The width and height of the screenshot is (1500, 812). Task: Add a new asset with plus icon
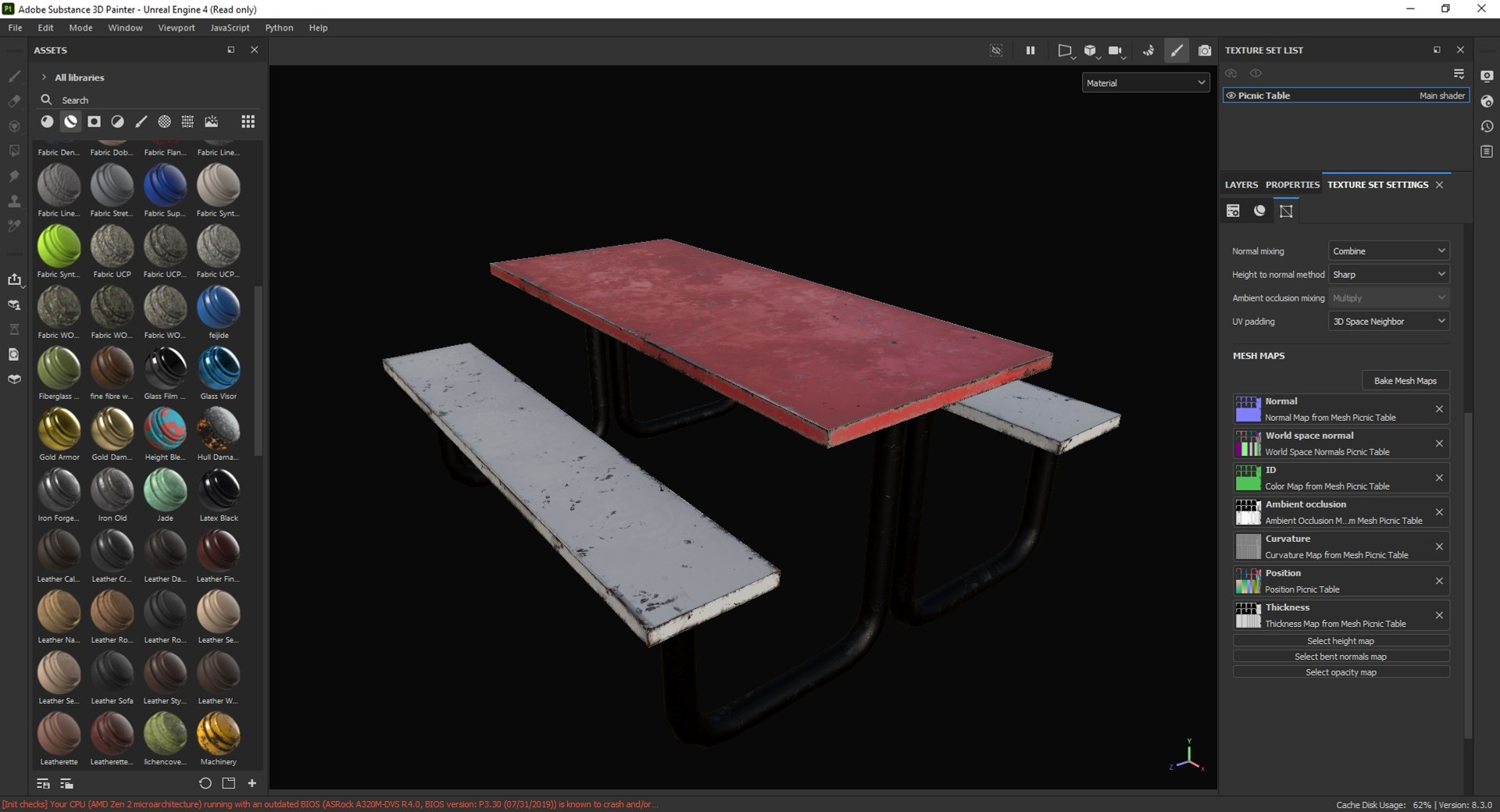[x=252, y=783]
